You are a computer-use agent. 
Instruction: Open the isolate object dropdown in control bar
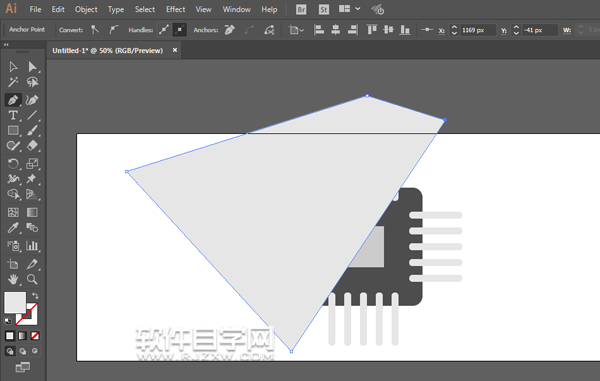coord(296,30)
